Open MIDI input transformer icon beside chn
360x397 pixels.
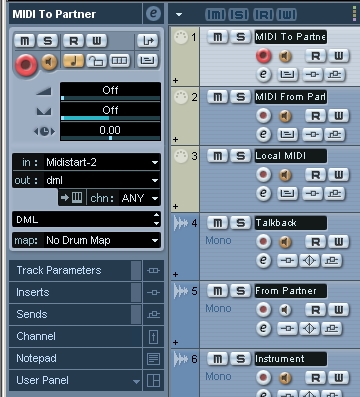[72, 198]
